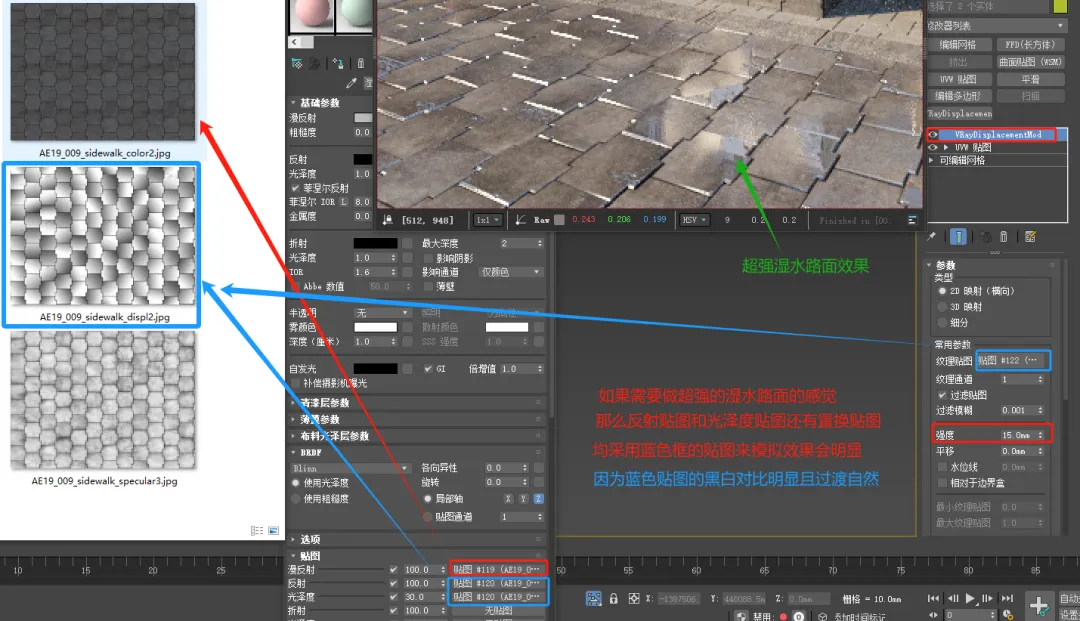Open the HSV color mode dropdown
The width and height of the screenshot is (1080, 621).
(x=694, y=220)
